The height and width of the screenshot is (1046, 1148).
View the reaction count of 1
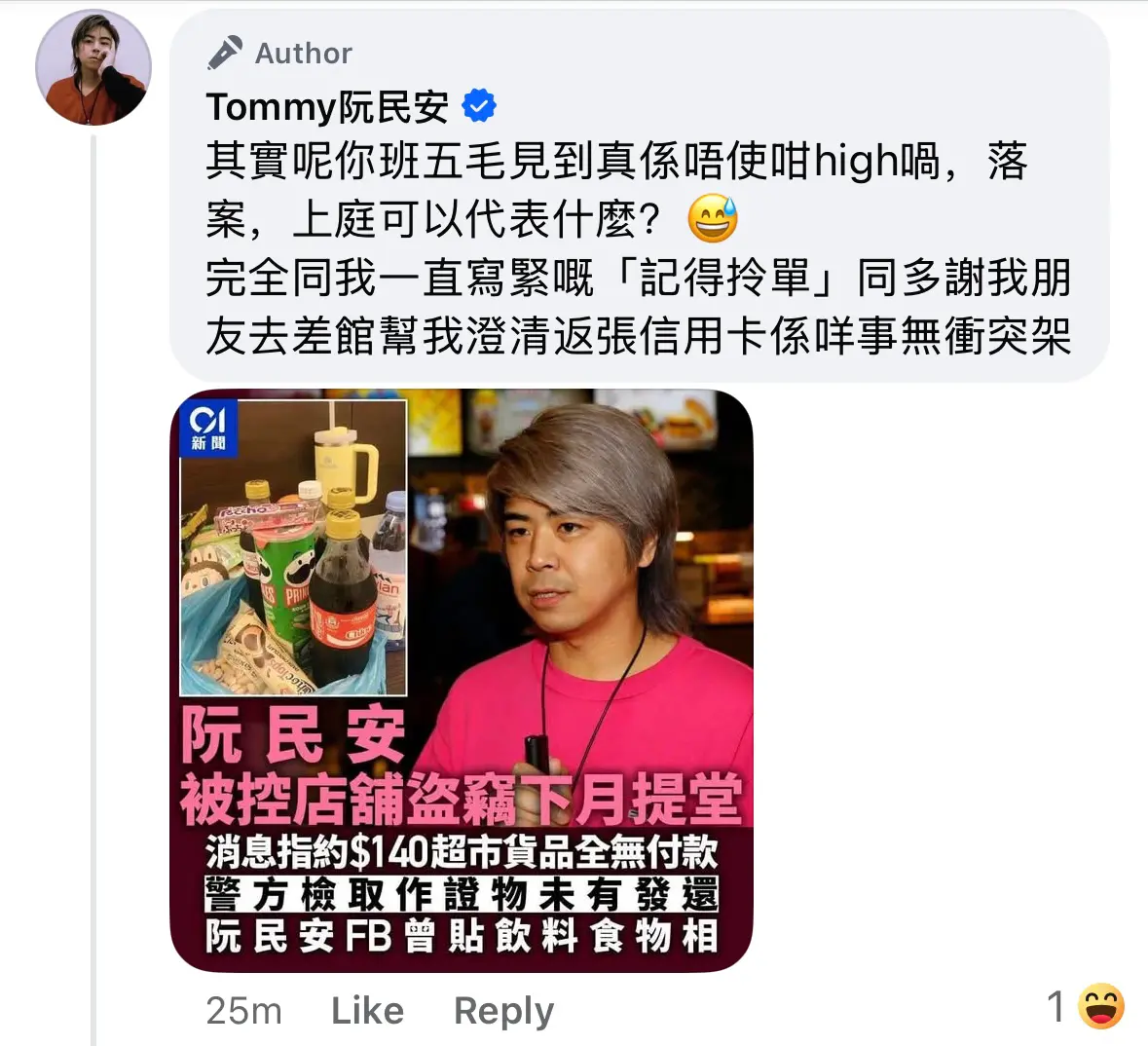point(1055,1006)
